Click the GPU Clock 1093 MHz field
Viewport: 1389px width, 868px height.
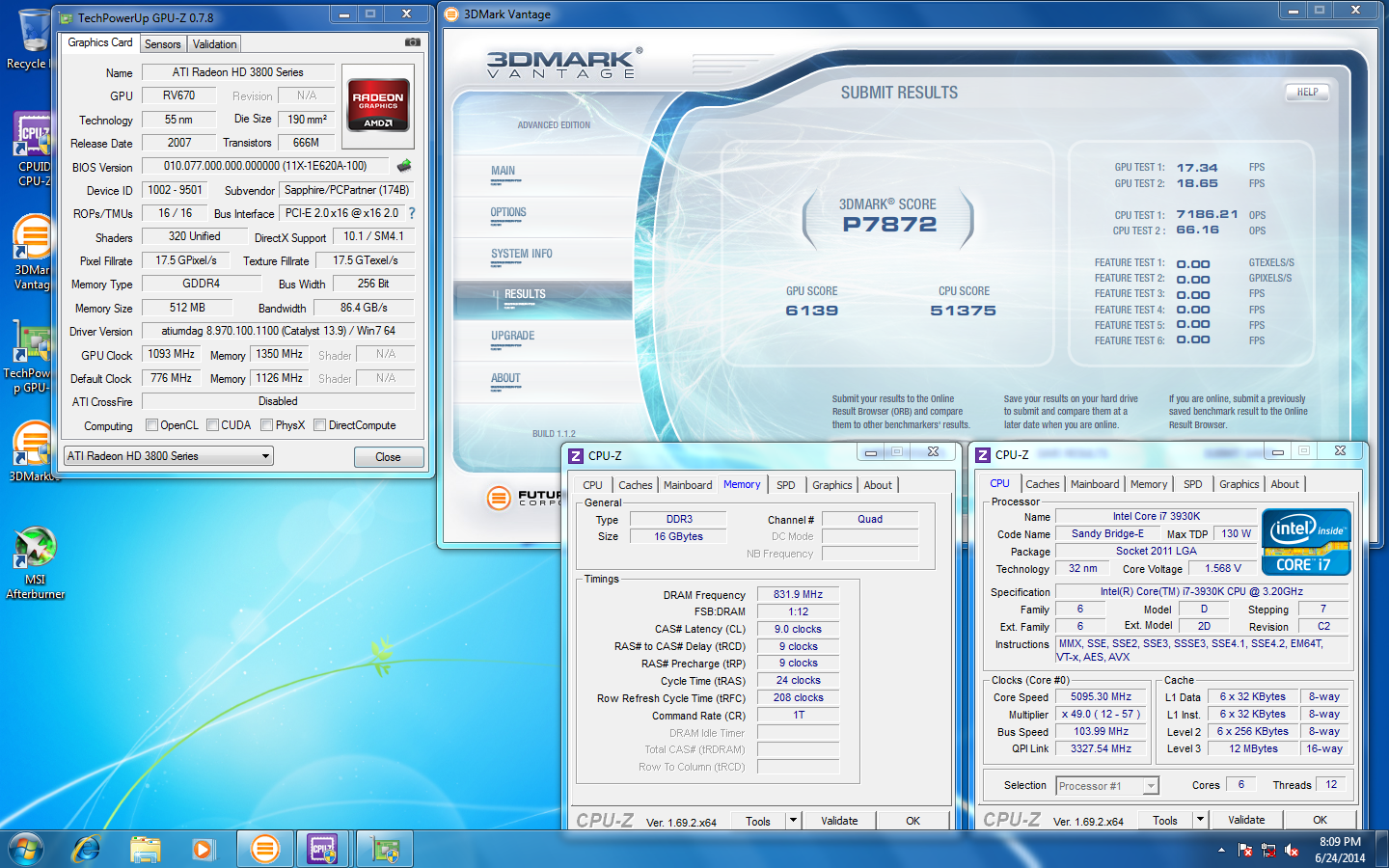tap(172, 354)
